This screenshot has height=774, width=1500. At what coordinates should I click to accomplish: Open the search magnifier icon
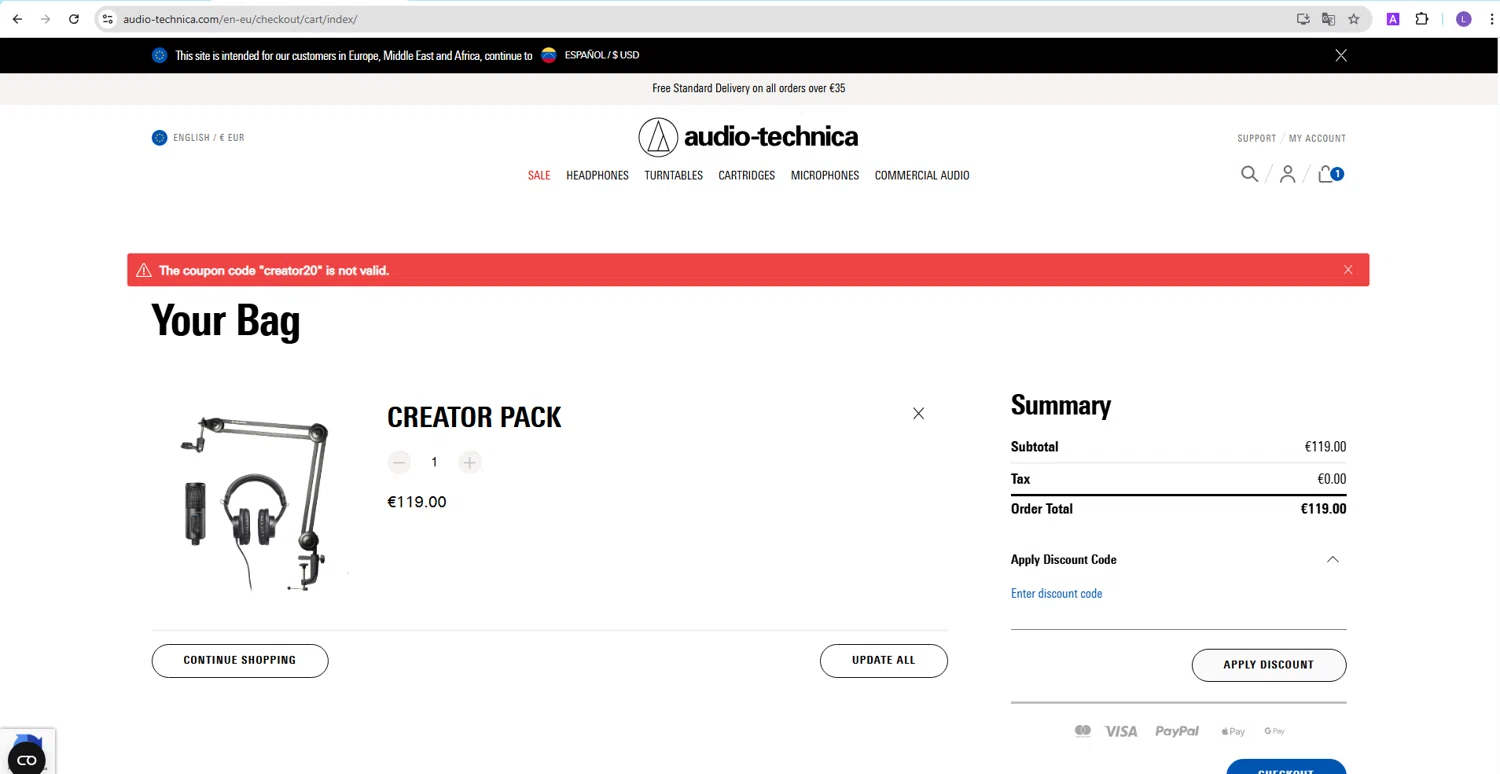coord(1249,174)
